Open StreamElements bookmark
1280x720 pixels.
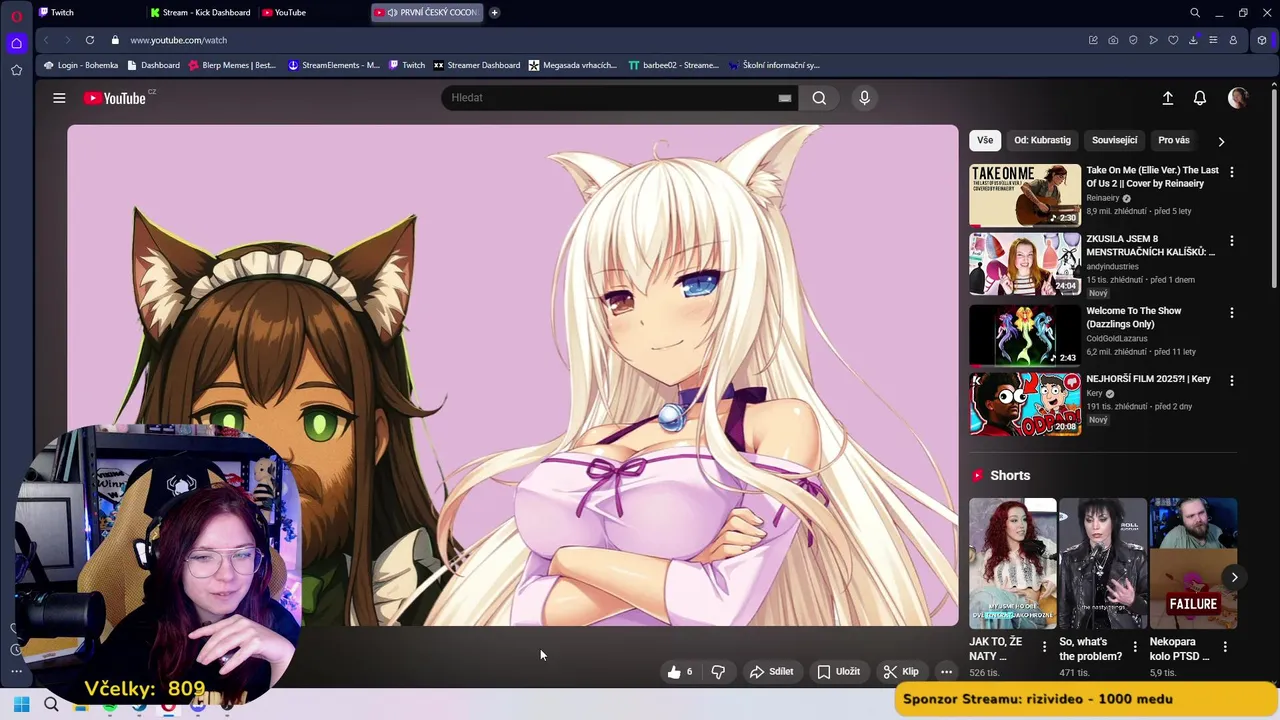coord(334,65)
